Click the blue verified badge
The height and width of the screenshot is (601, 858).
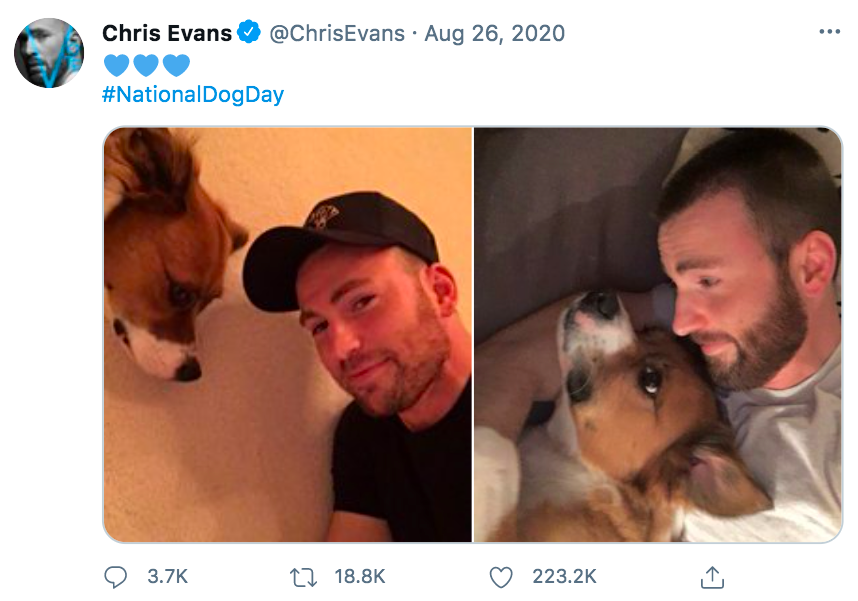click(x=248, y=33)
